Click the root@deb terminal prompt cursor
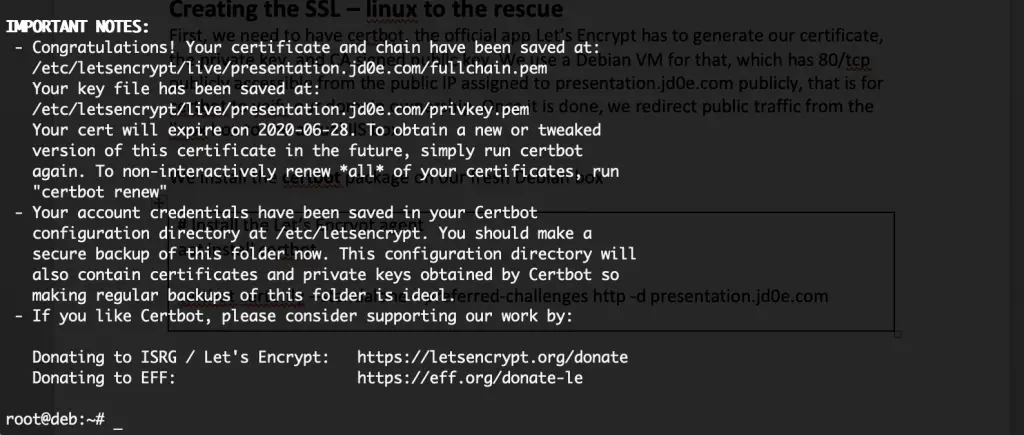The height and width of the screenshot is (435, 1024). click(x=118, y=420)
